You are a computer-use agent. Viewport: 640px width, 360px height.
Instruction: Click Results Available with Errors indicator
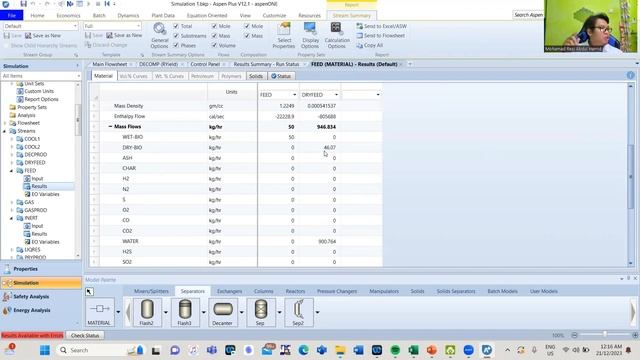coord(32,336)
